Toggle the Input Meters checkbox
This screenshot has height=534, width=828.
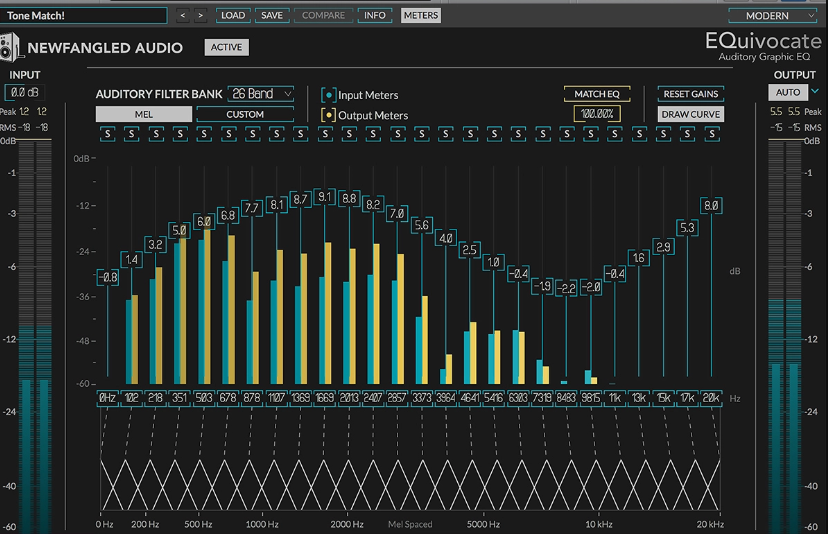coord(328,95)
